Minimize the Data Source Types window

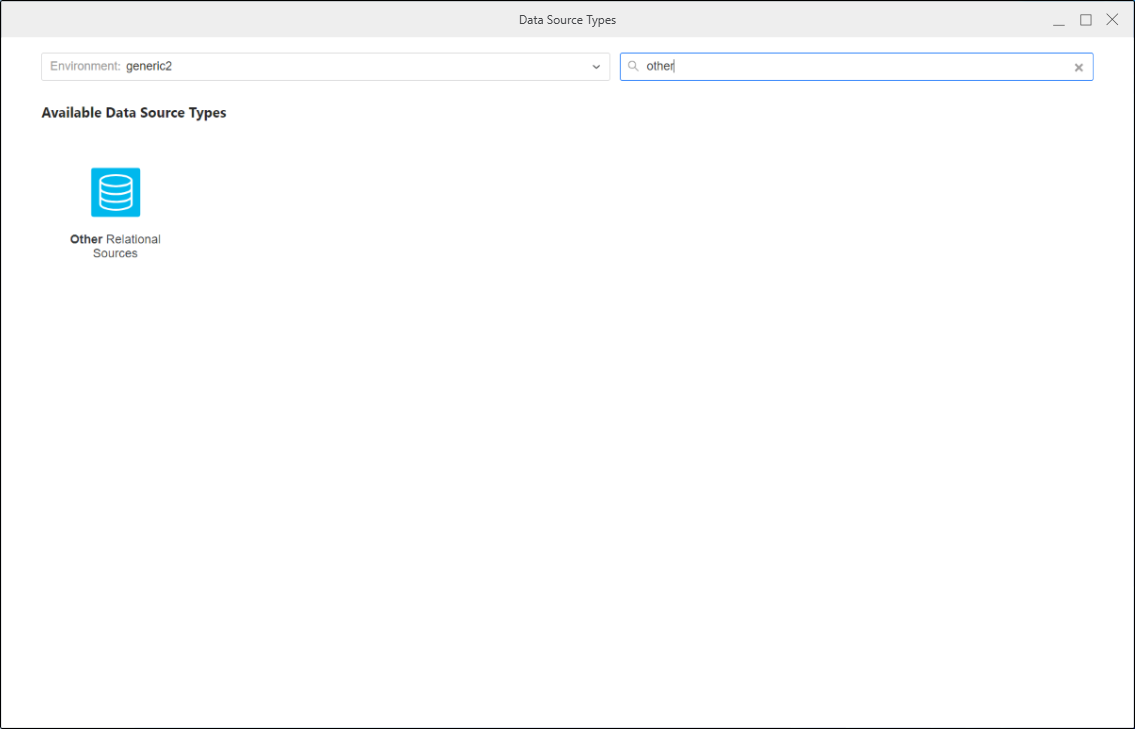pos(1059,20)
